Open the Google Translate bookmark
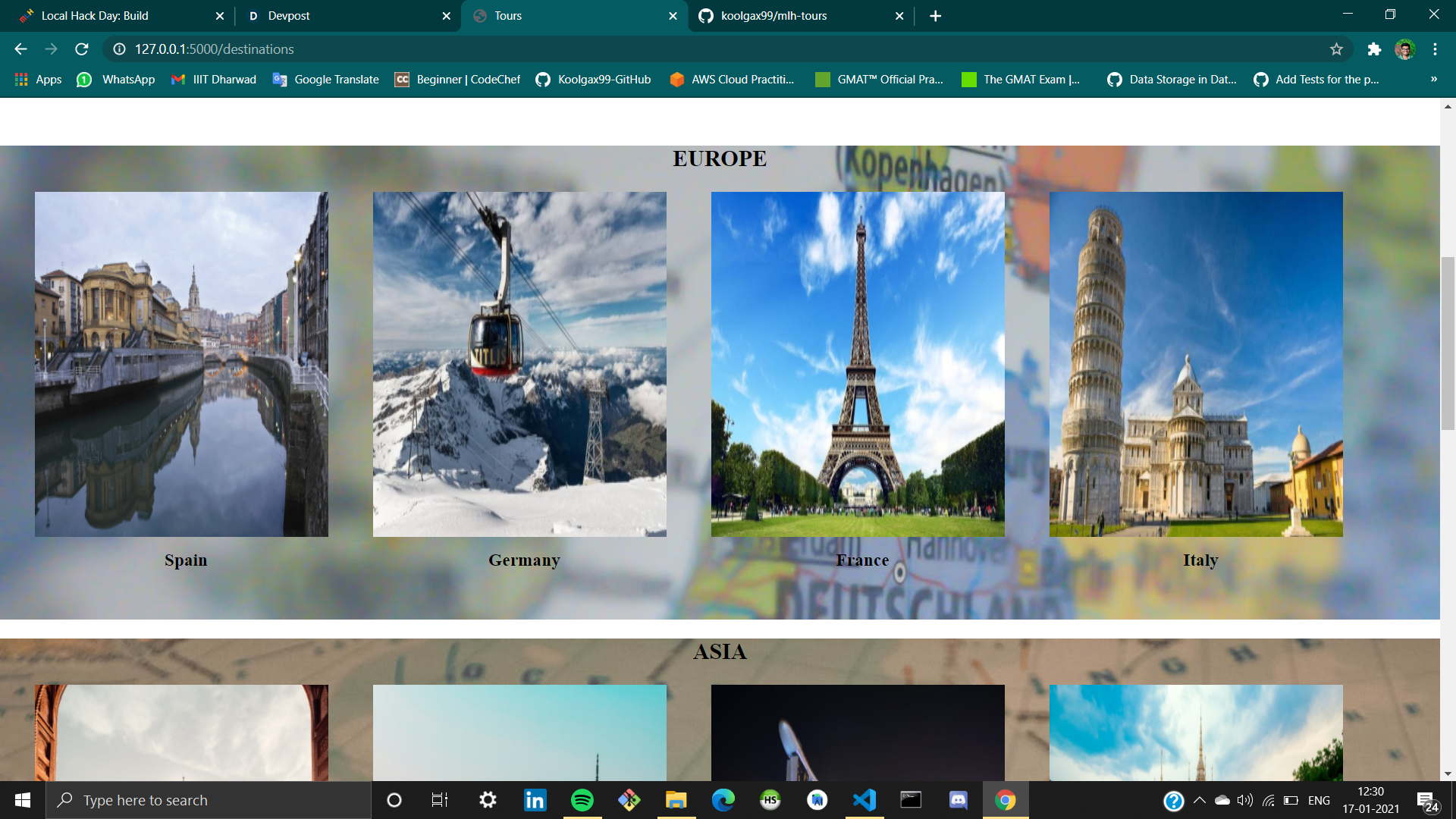1456x819 pixels. tap(326, 80)
